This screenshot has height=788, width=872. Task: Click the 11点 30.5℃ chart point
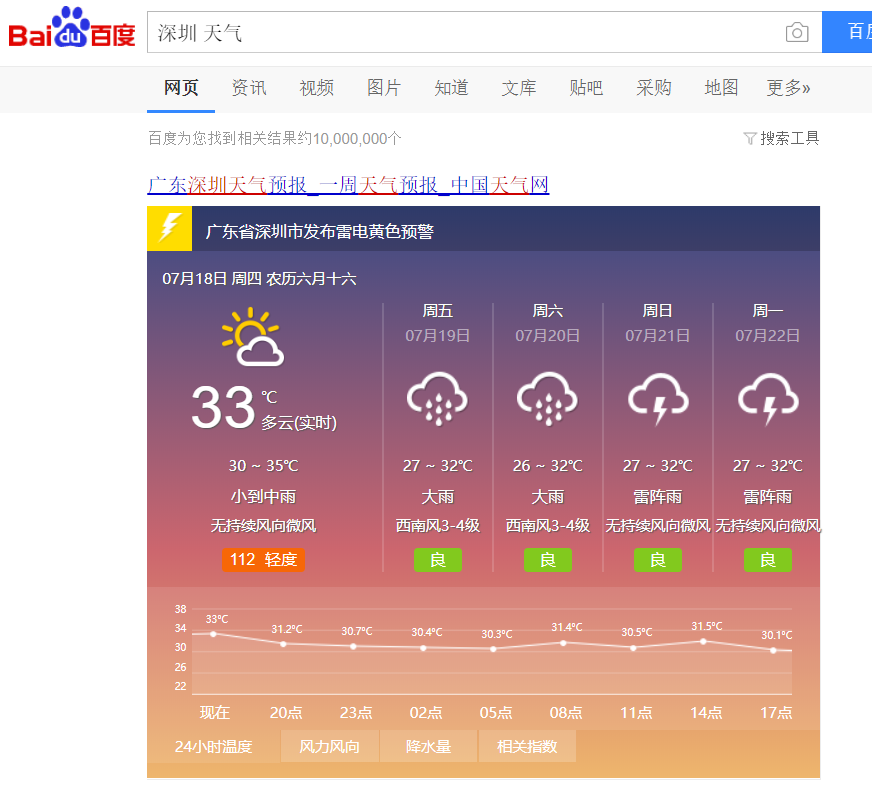coord(633,648)
